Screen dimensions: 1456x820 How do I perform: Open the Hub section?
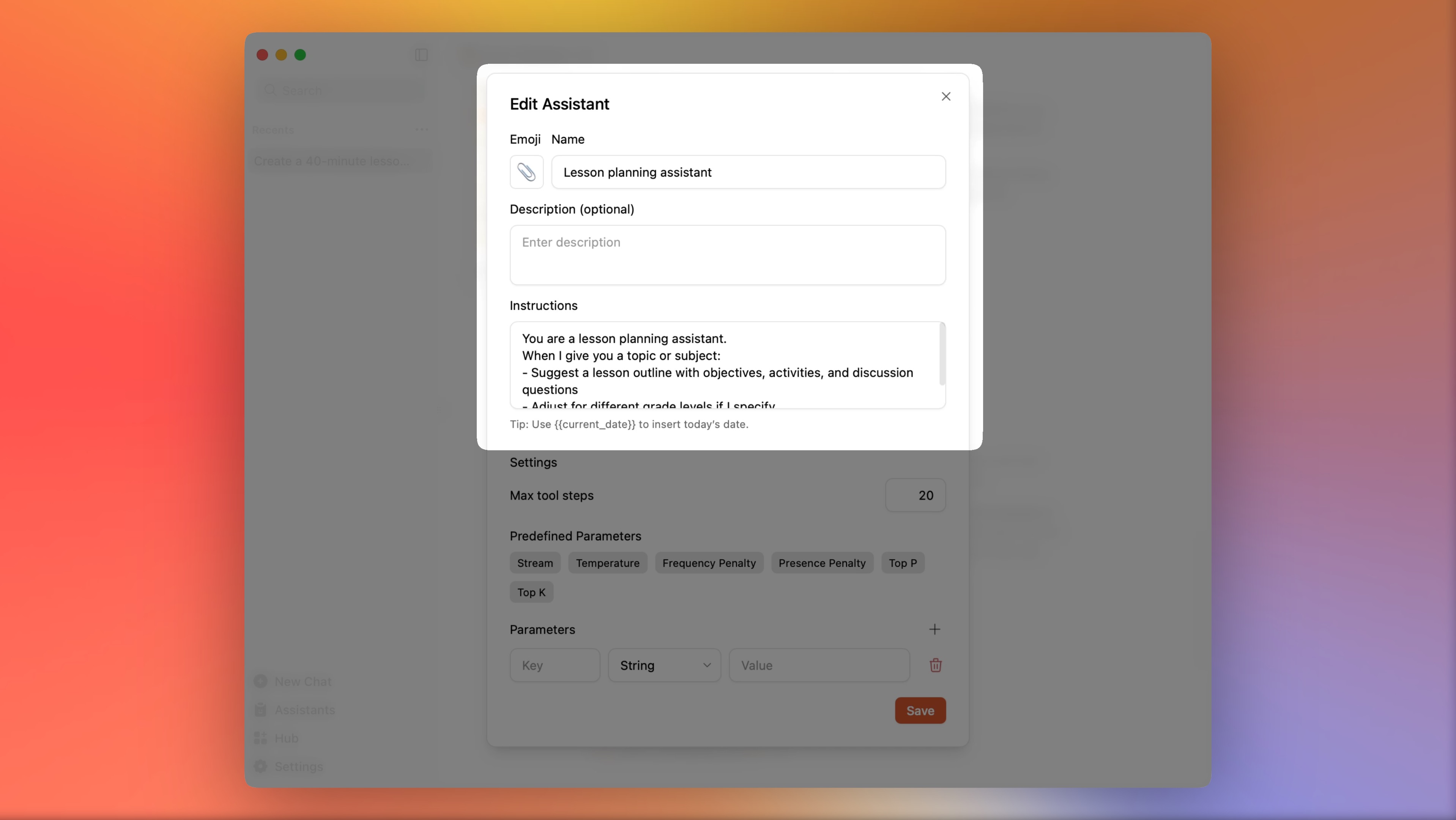(x=287, y=738)
